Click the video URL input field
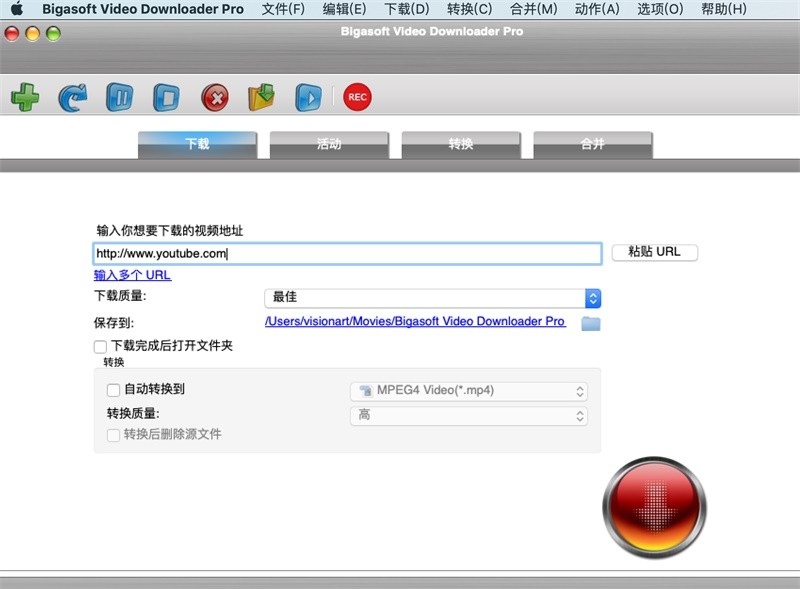This screenshot has height=589, width=800. pos(347,254)
